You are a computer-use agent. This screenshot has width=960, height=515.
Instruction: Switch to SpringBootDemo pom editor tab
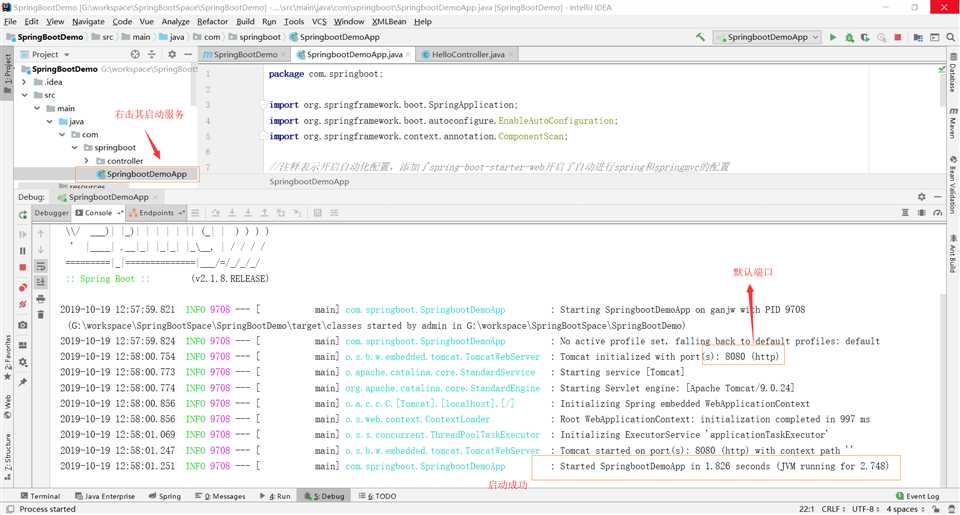(245, 55)
